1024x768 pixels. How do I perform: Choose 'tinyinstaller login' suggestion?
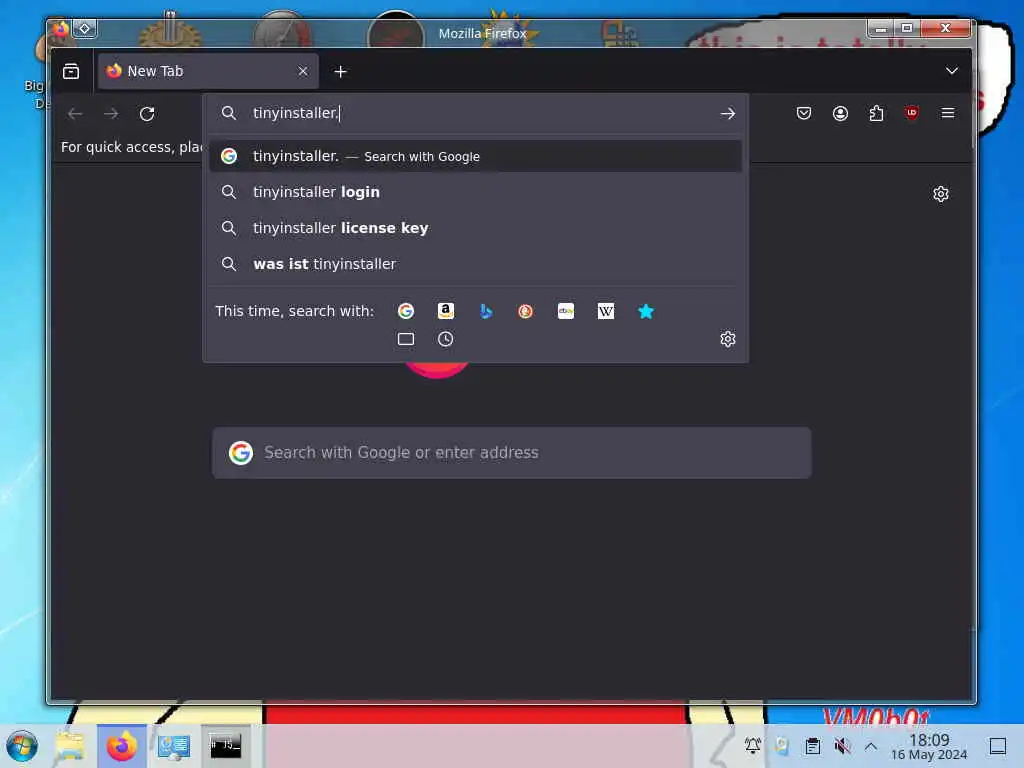[475, 192]
